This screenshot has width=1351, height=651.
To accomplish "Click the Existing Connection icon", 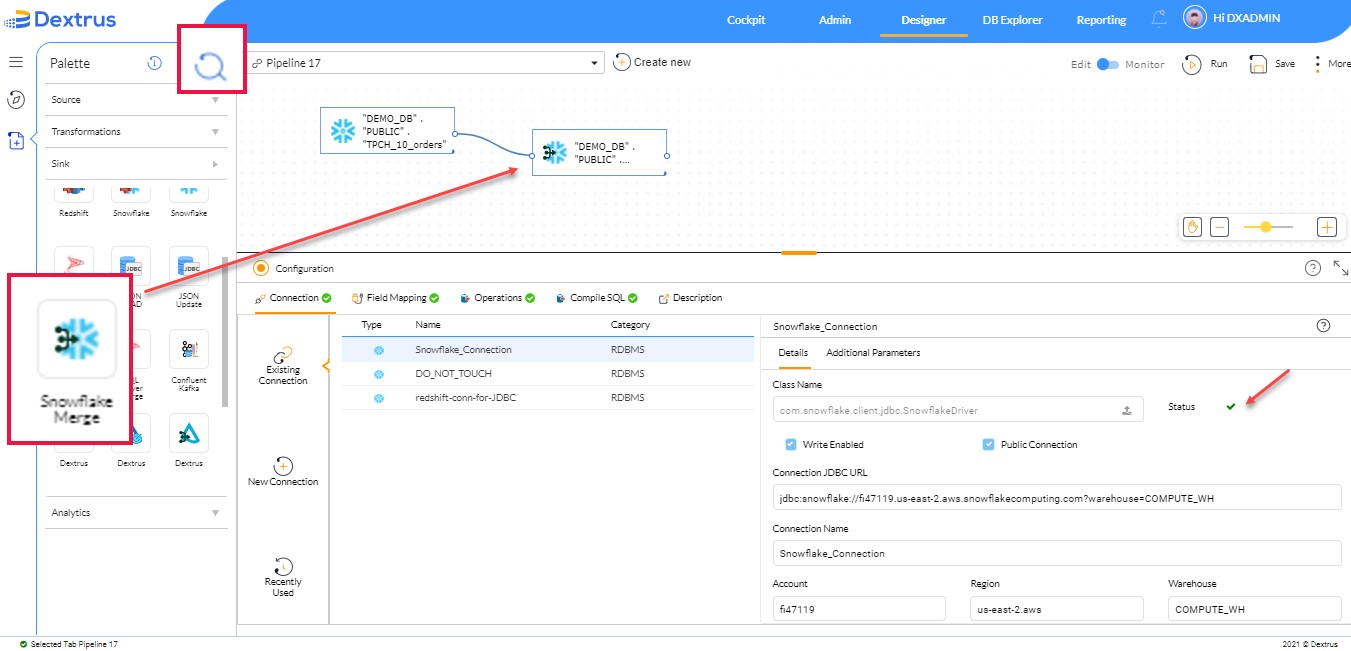I will click(x=283, y=354).
